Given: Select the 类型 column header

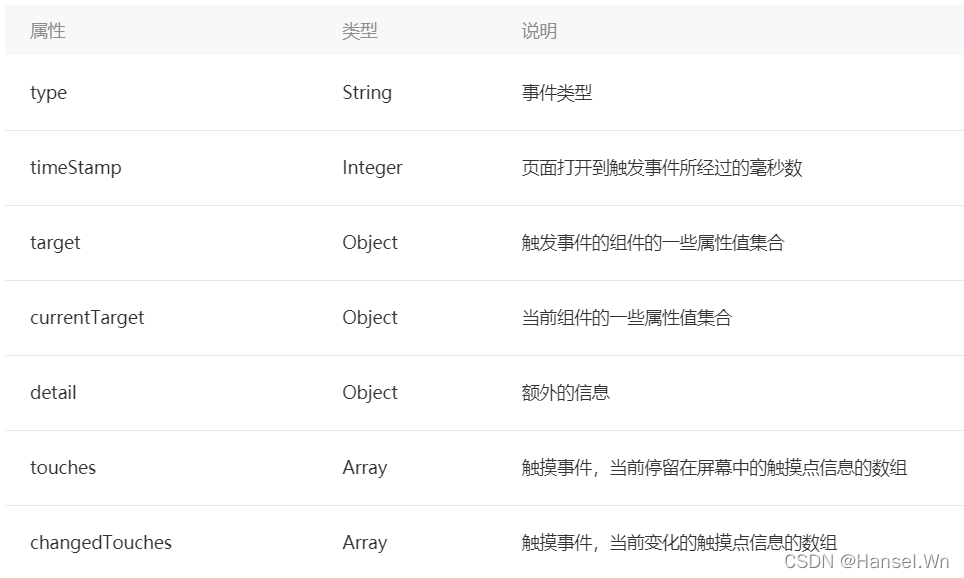Looking at the screenshot, I should (360, 31).
